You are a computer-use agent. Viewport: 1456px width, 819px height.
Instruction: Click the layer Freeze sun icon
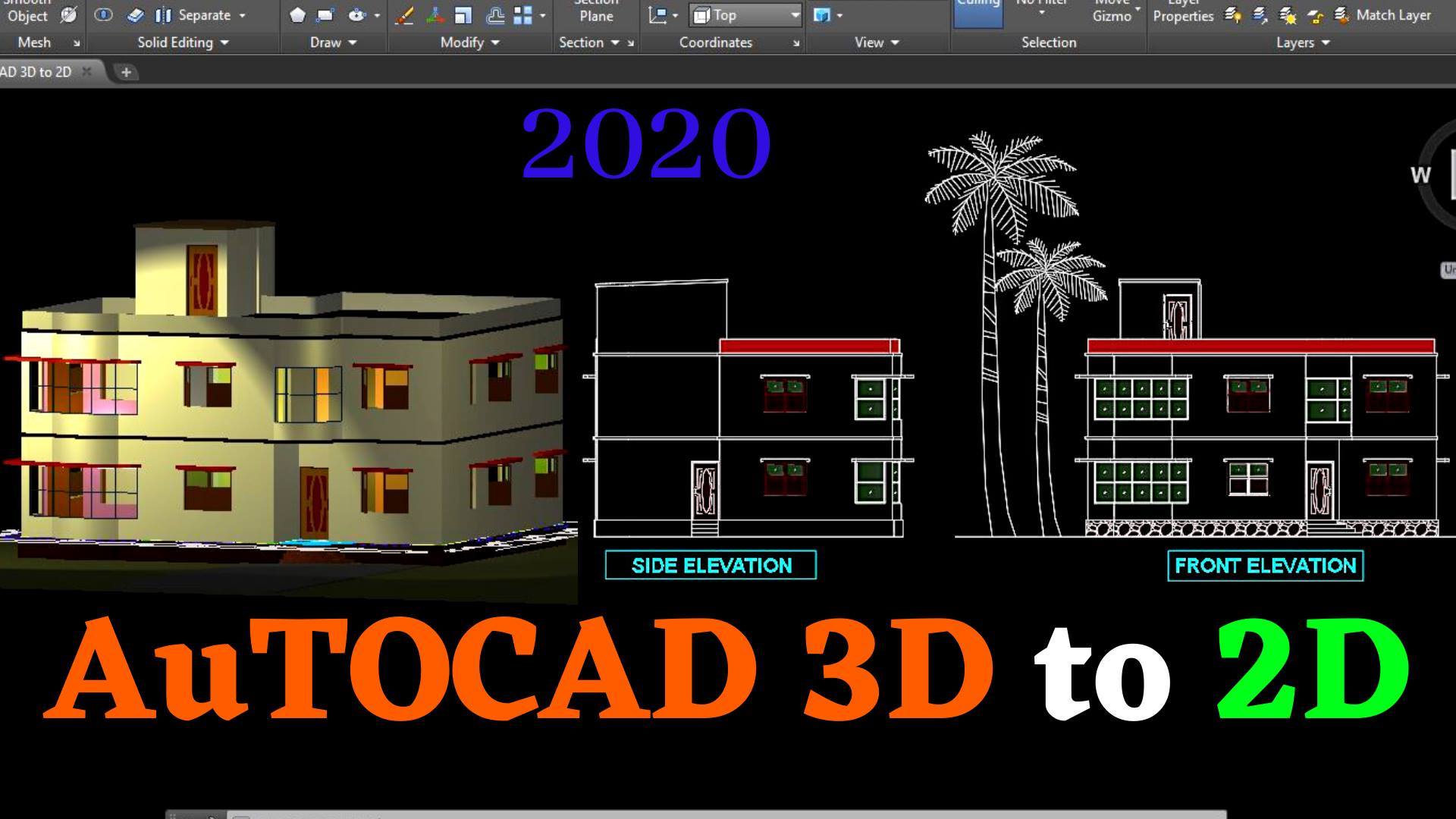(x=1288, y=14)
